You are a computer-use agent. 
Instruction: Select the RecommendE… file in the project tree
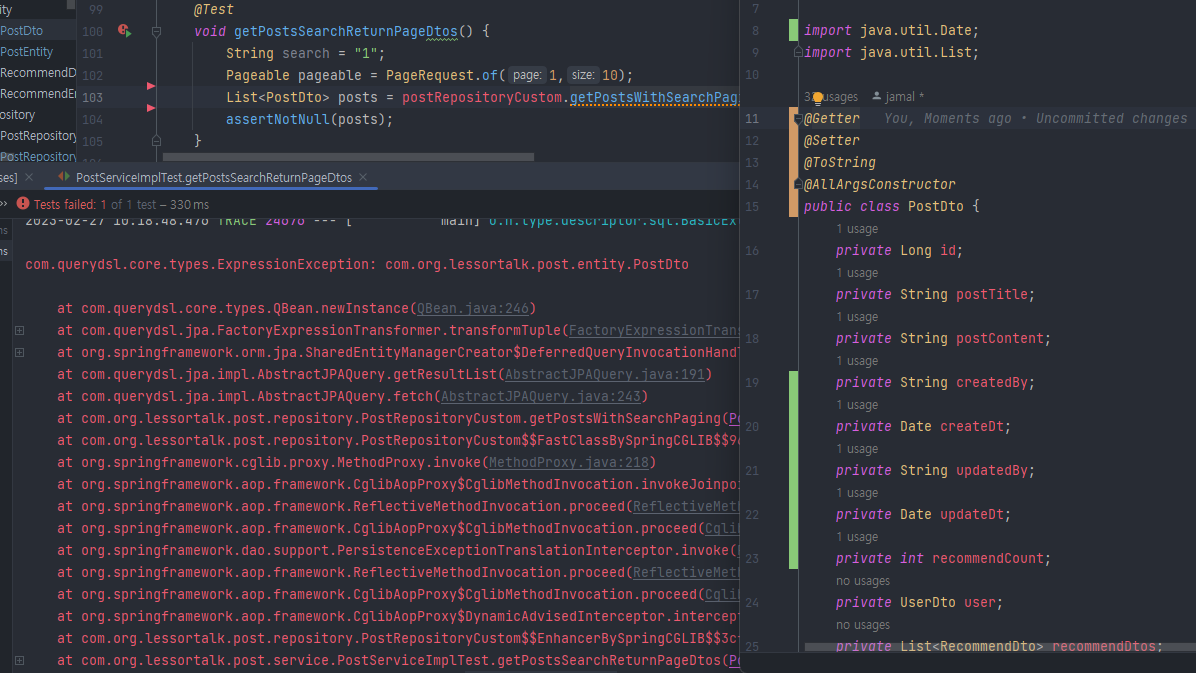38,94
